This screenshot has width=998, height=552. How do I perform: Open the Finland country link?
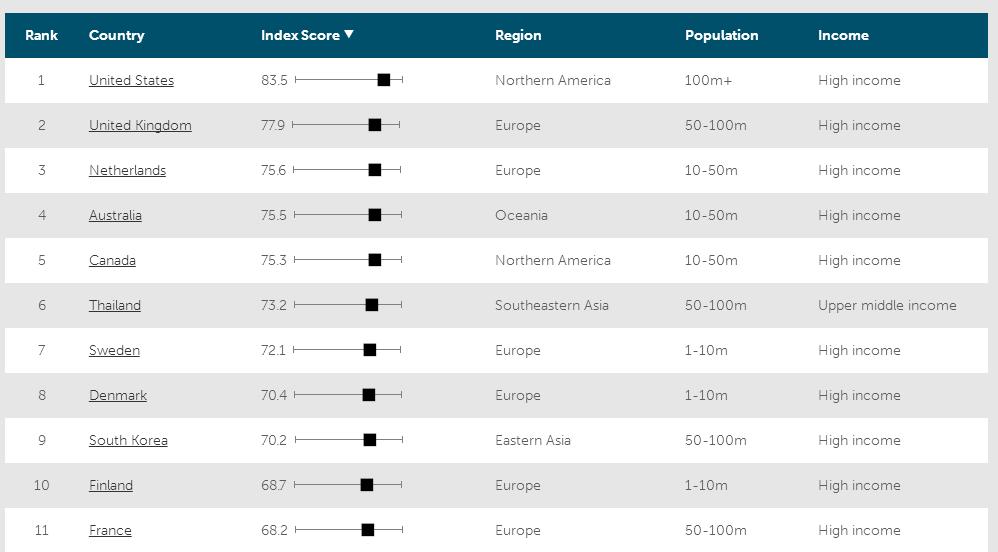coord(111,485)
